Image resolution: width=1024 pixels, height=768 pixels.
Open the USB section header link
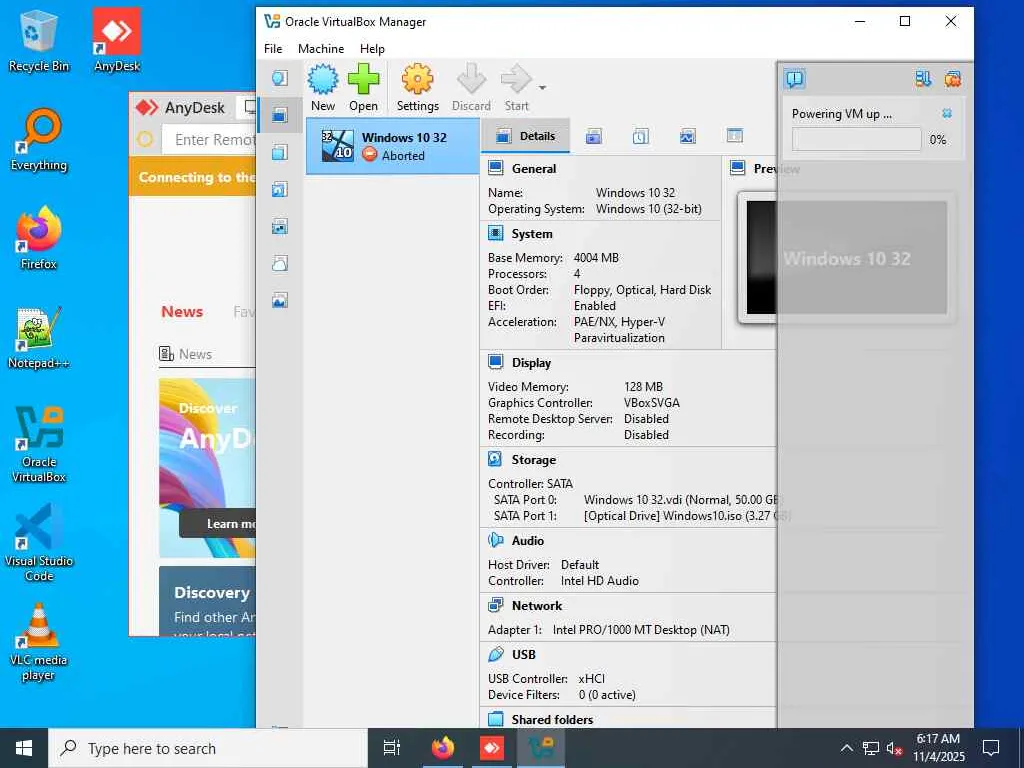[524, 654]
